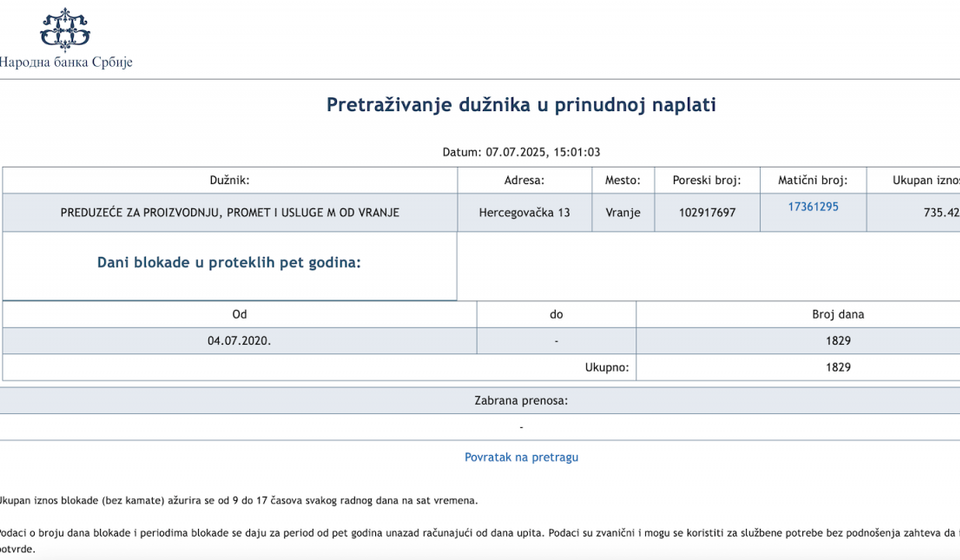Select the page heading Pretraživanje dužnika u prinudnoj naplati
960x560 pixels.
coord(521,105)
